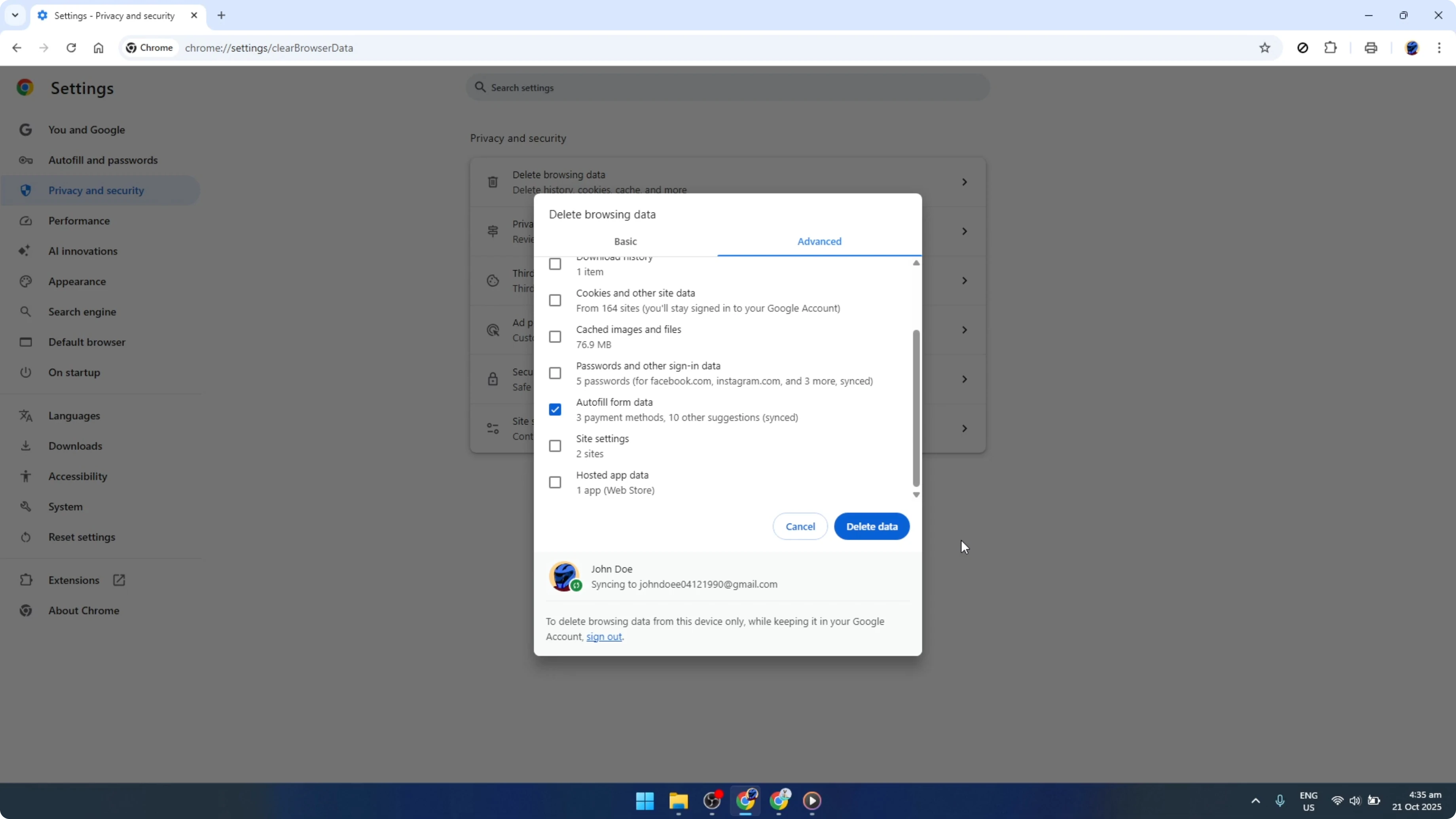This screenshot has width=1456, height=819.
Task: Check Cookies and other site data
Action: pos(555,300)
